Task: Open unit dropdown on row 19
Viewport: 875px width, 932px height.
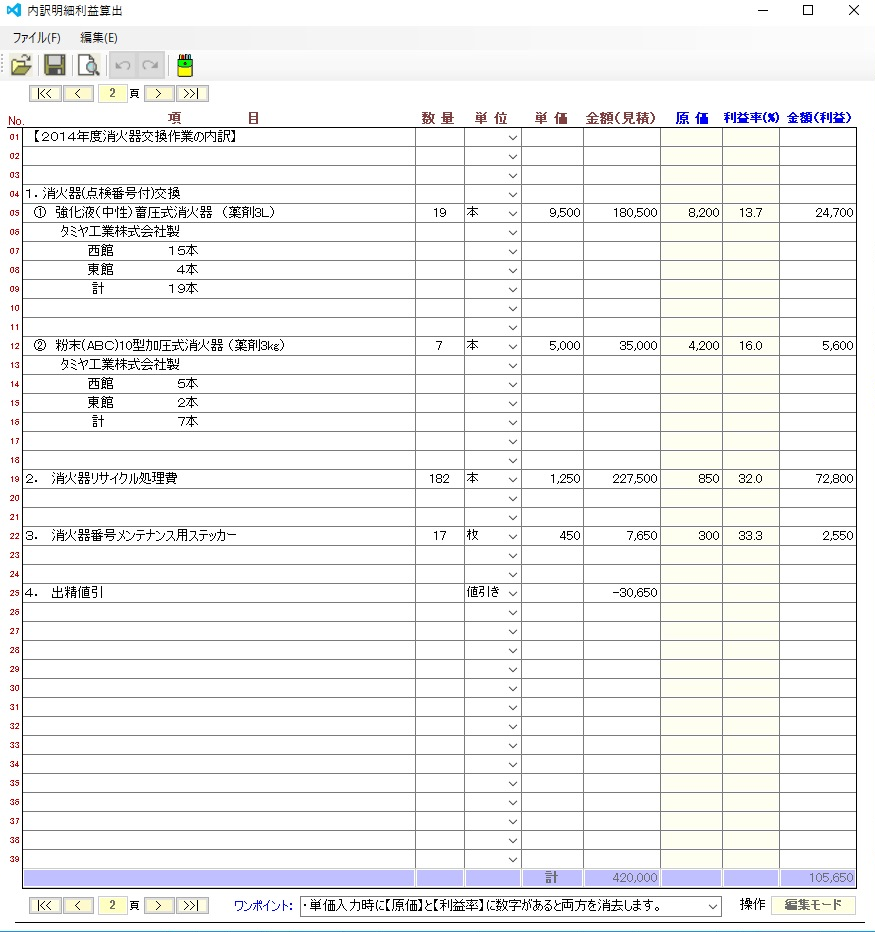Action: [512, 480]
